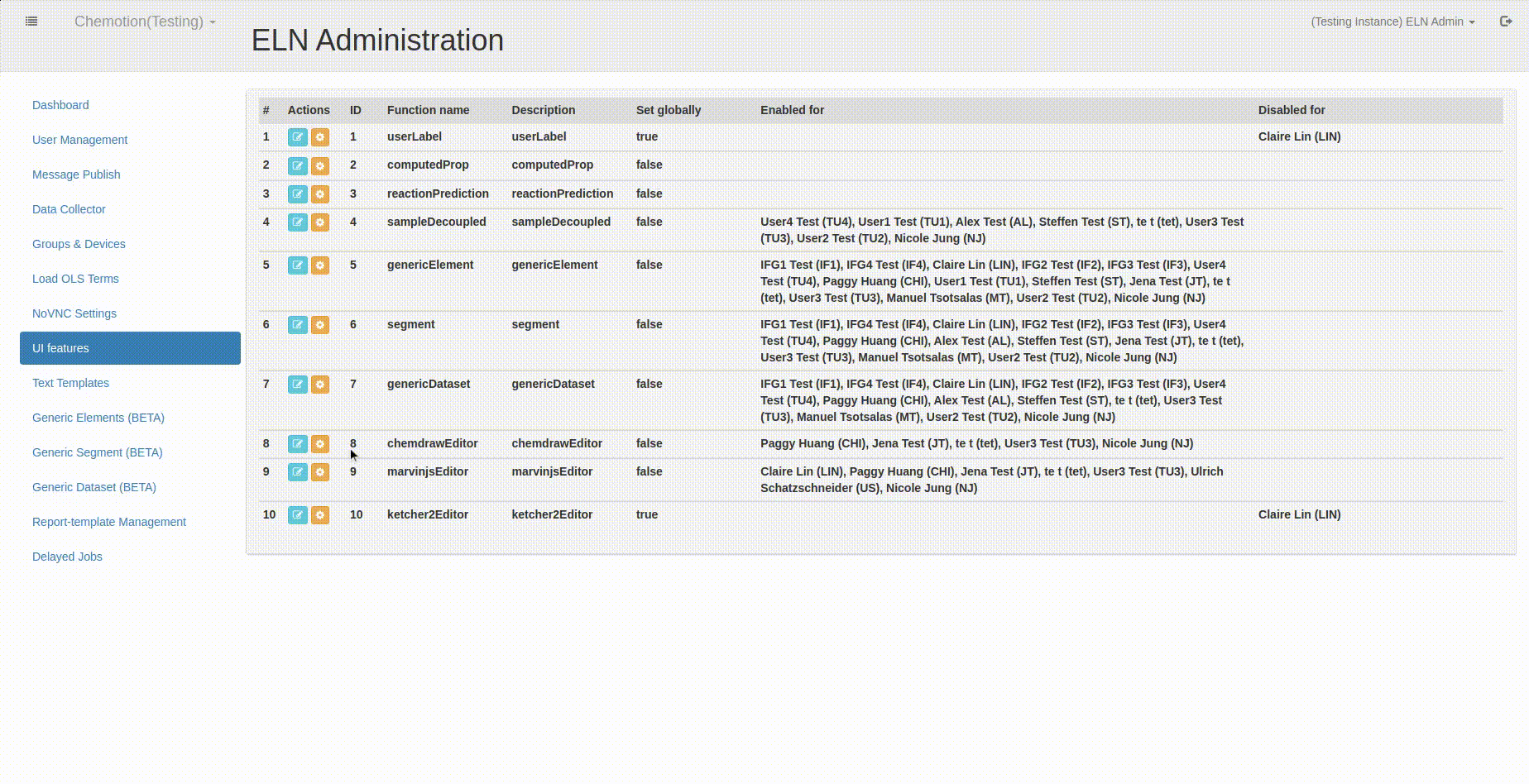
Task: Edit the reactionPrediction feature
Action: click(x=297, y=194)
